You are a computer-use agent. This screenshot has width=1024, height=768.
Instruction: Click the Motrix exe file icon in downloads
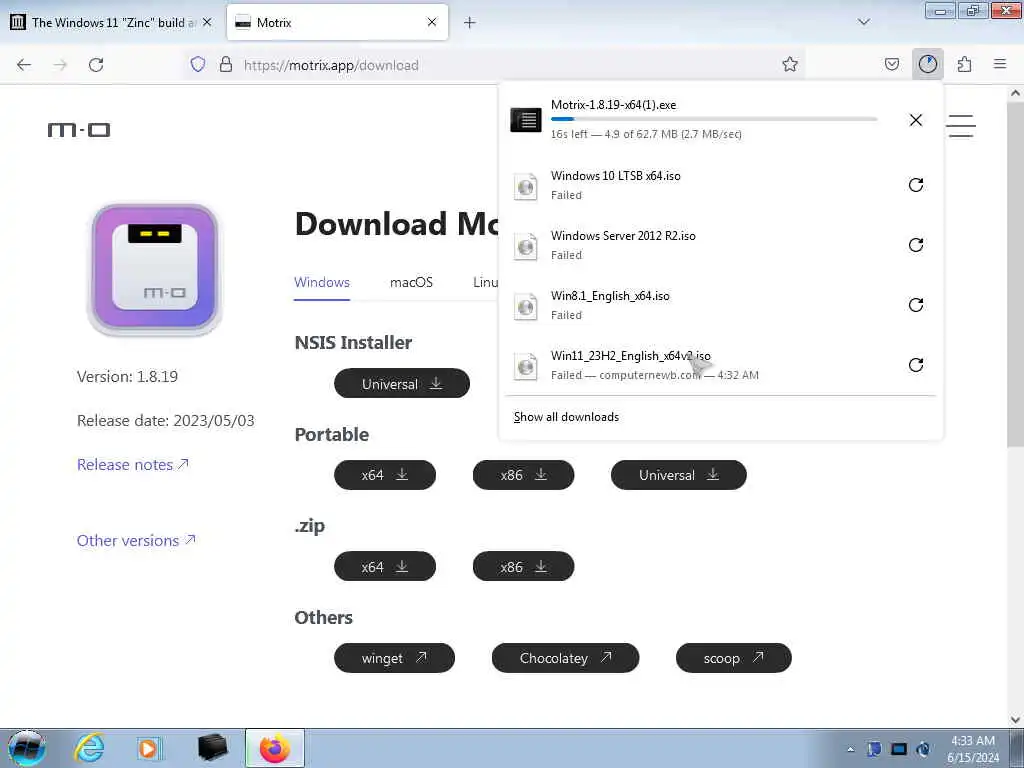coord(526,120)
